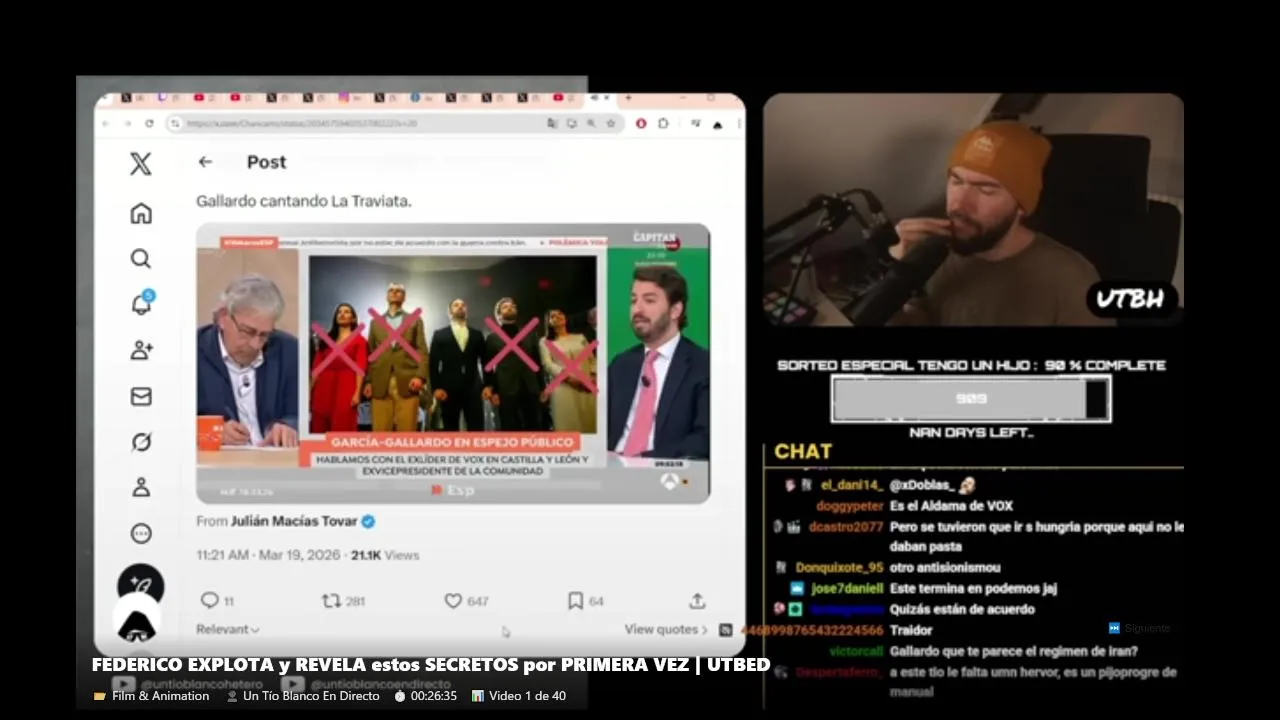Open a new browser tab with plus
Screen dimensions: 1280x720
click(628, 98)
